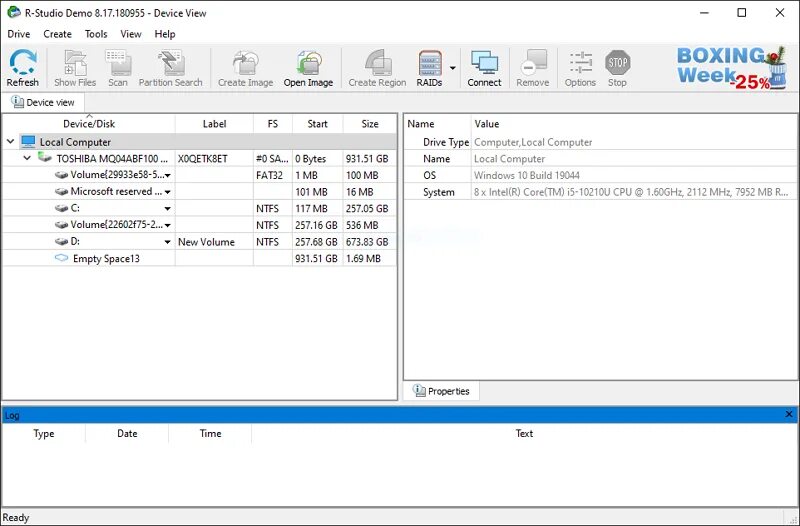Click the '257.05 GB' size cell
The height and width of the screenshot is (526, 800).
pyautogui.click(x=367, y=209)
